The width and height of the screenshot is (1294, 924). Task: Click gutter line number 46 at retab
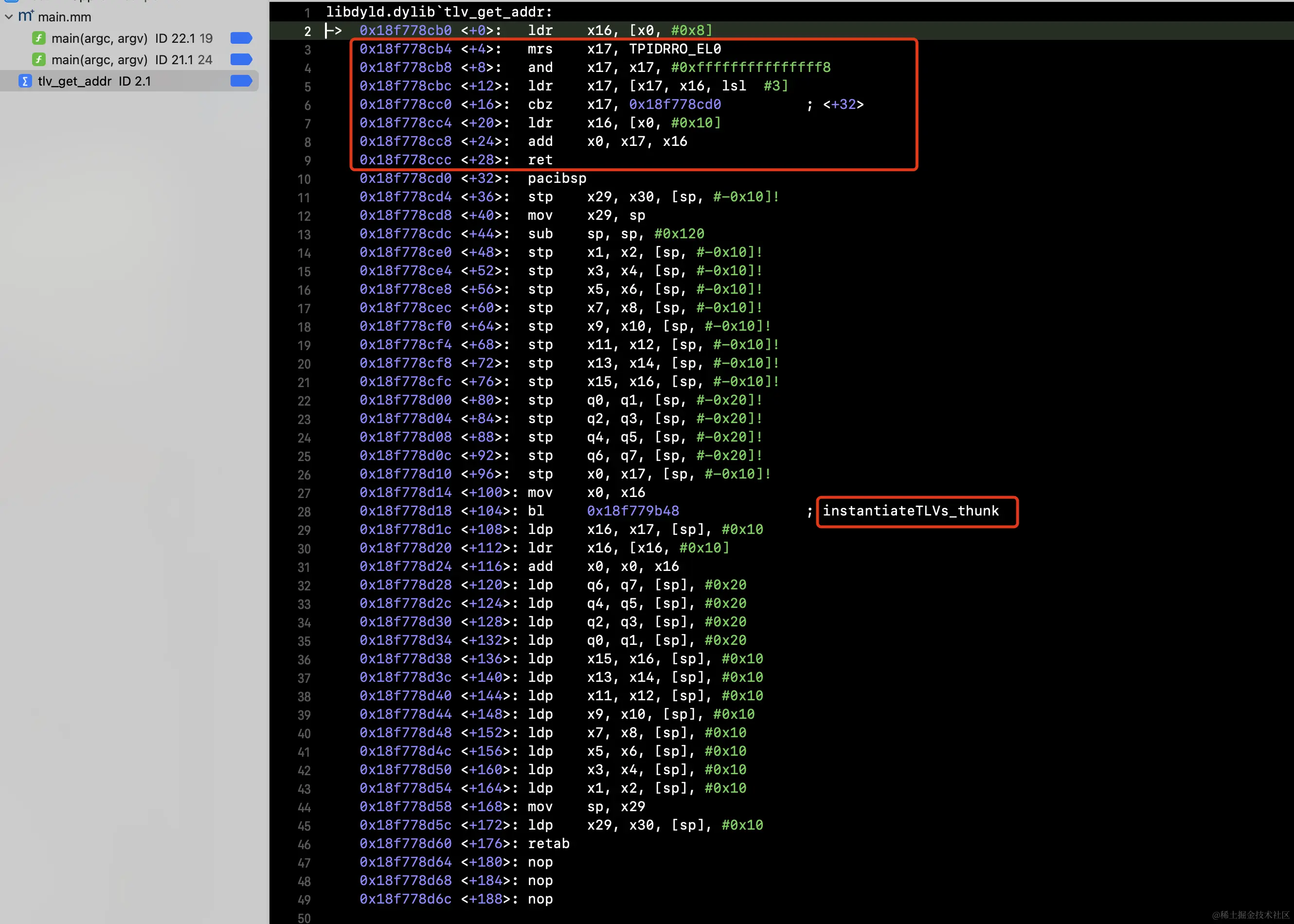point(305,844)
